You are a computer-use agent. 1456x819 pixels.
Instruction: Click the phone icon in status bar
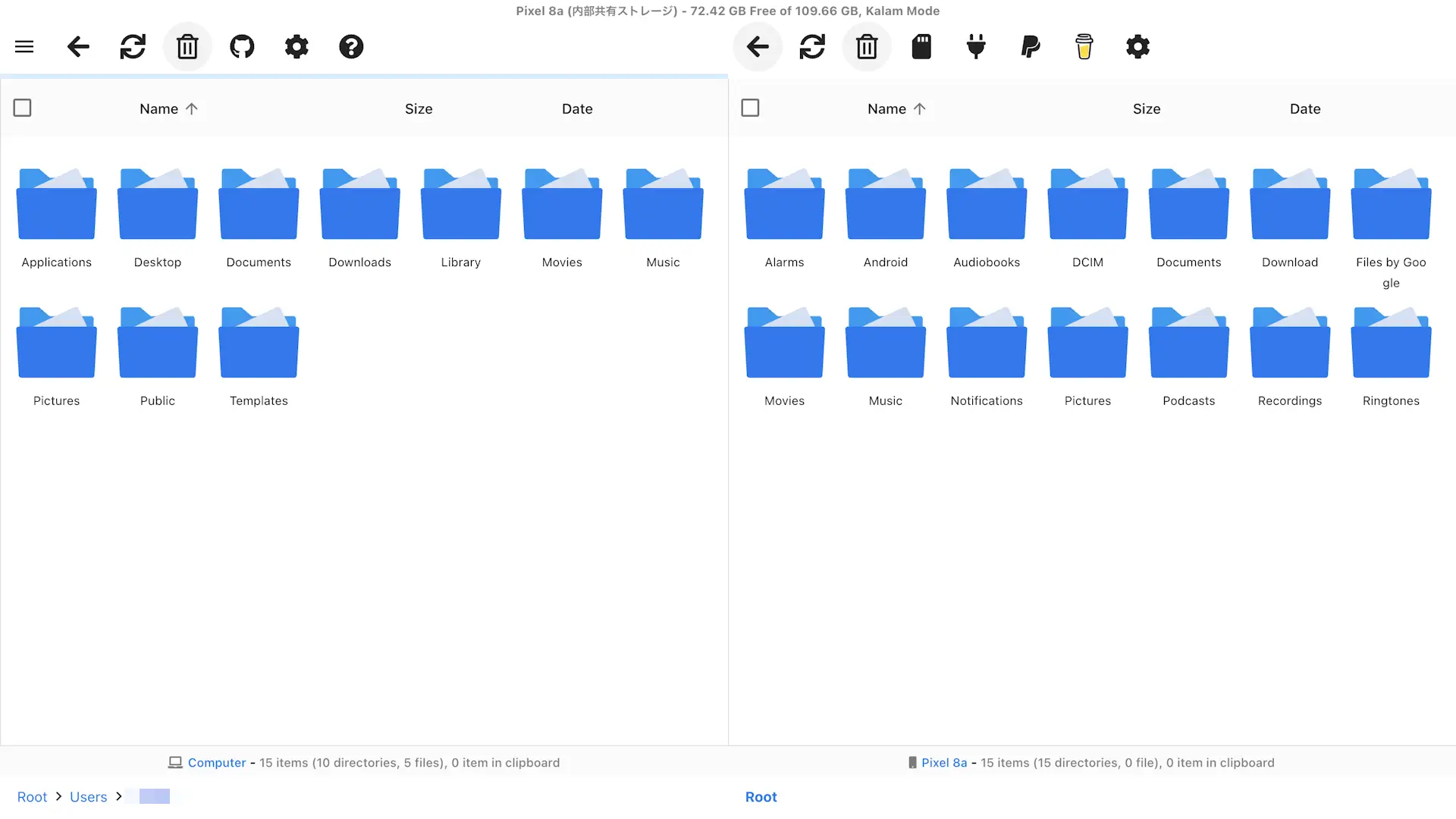pos(912,763)
